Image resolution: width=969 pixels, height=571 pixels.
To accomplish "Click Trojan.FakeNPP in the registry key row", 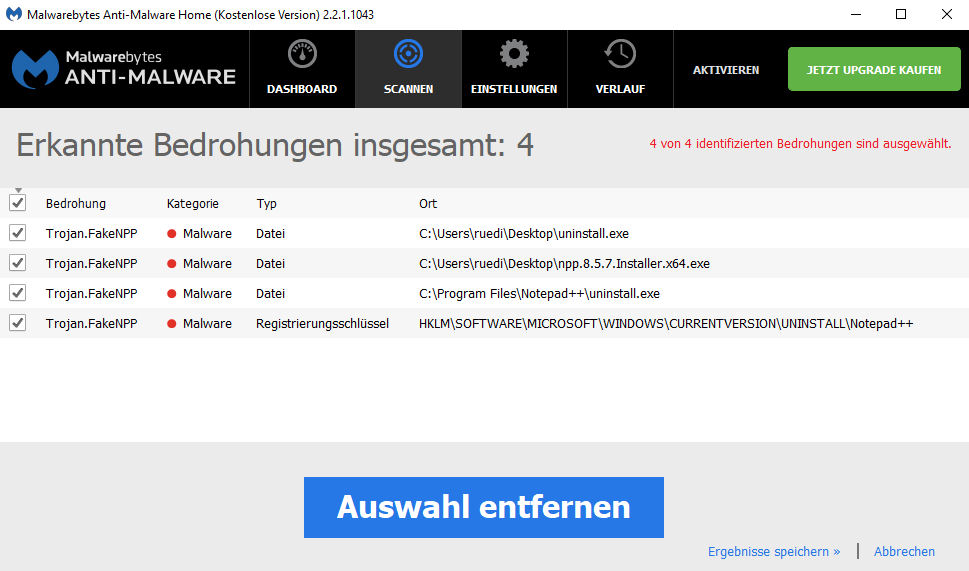I will (x=91, y=323).
